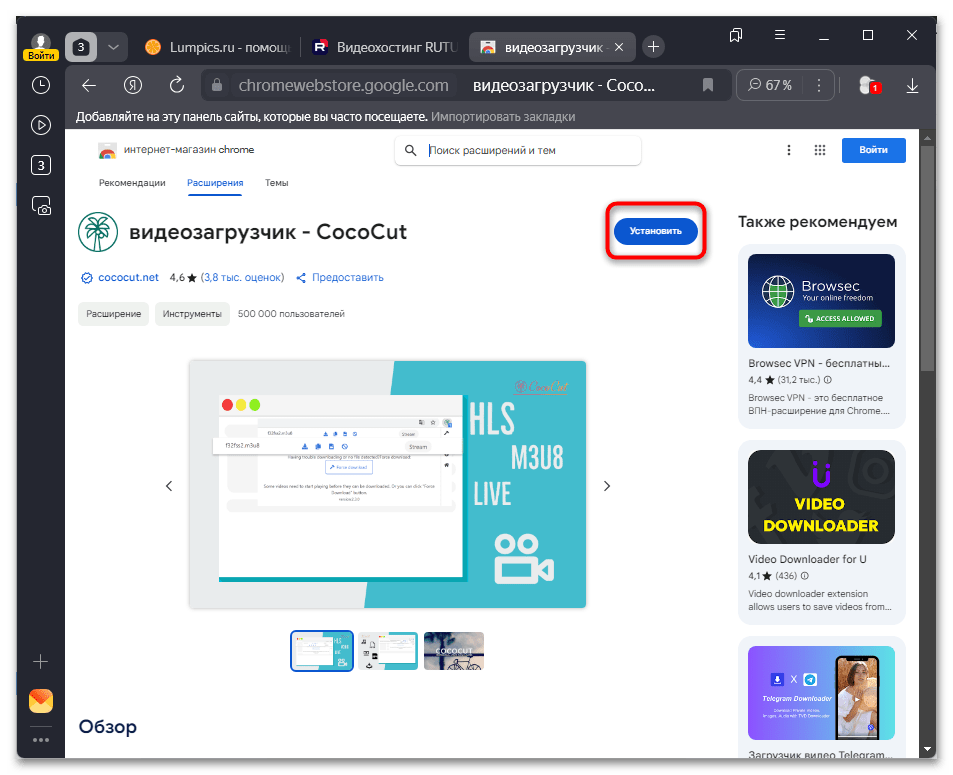Click the Инструменты category chip
The image size is (953, 775).
[192, 314]
